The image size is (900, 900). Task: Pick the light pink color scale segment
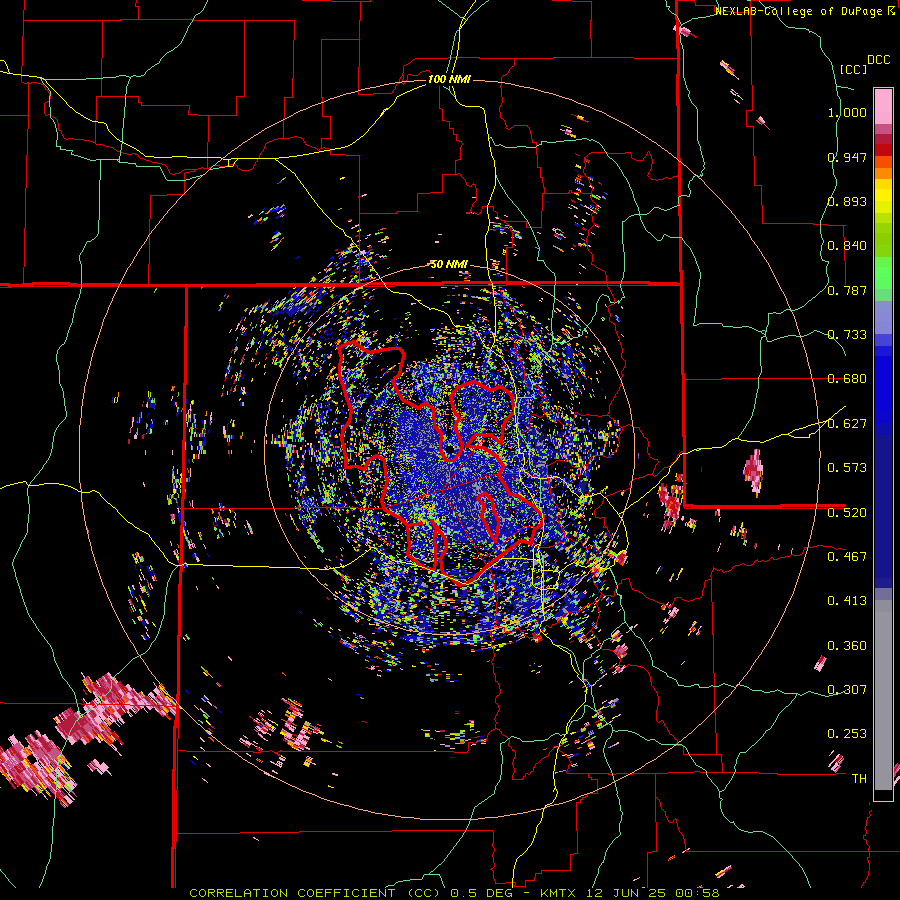tap(883, 106)
